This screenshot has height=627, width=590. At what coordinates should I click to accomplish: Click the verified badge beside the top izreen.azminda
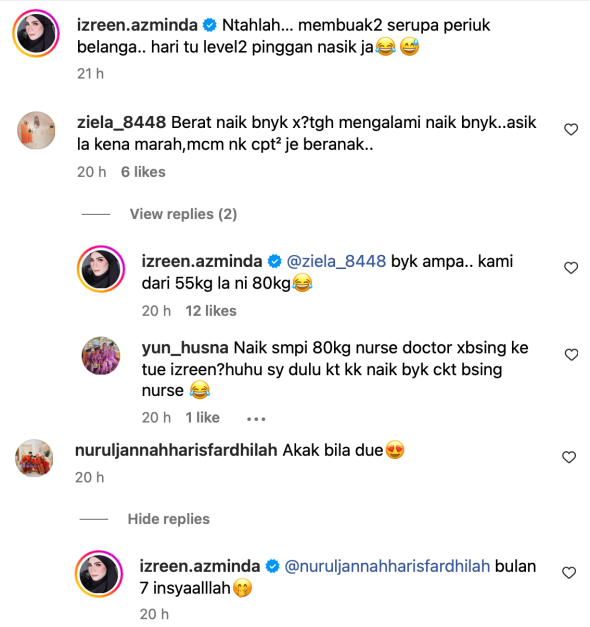(x=210, y=25)
